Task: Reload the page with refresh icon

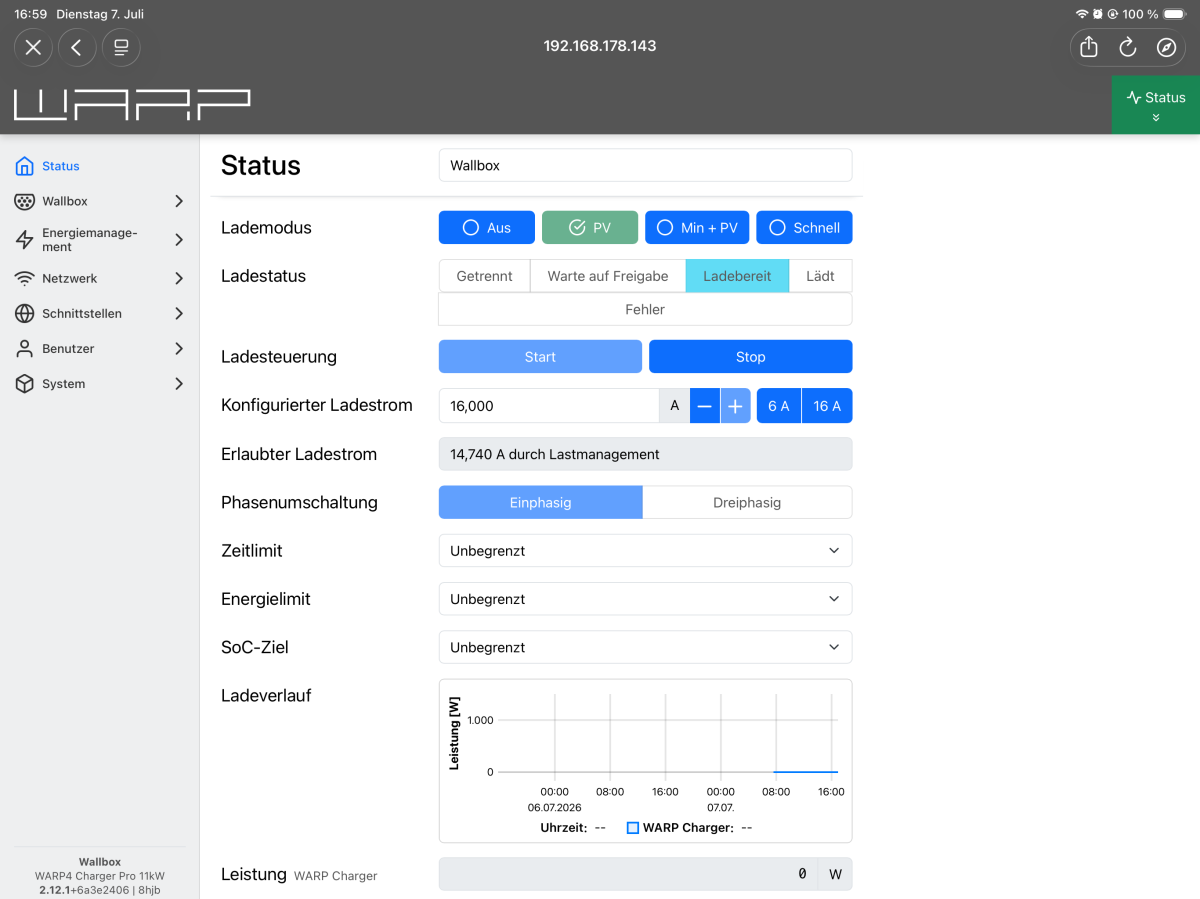Action: (1128, 47)
